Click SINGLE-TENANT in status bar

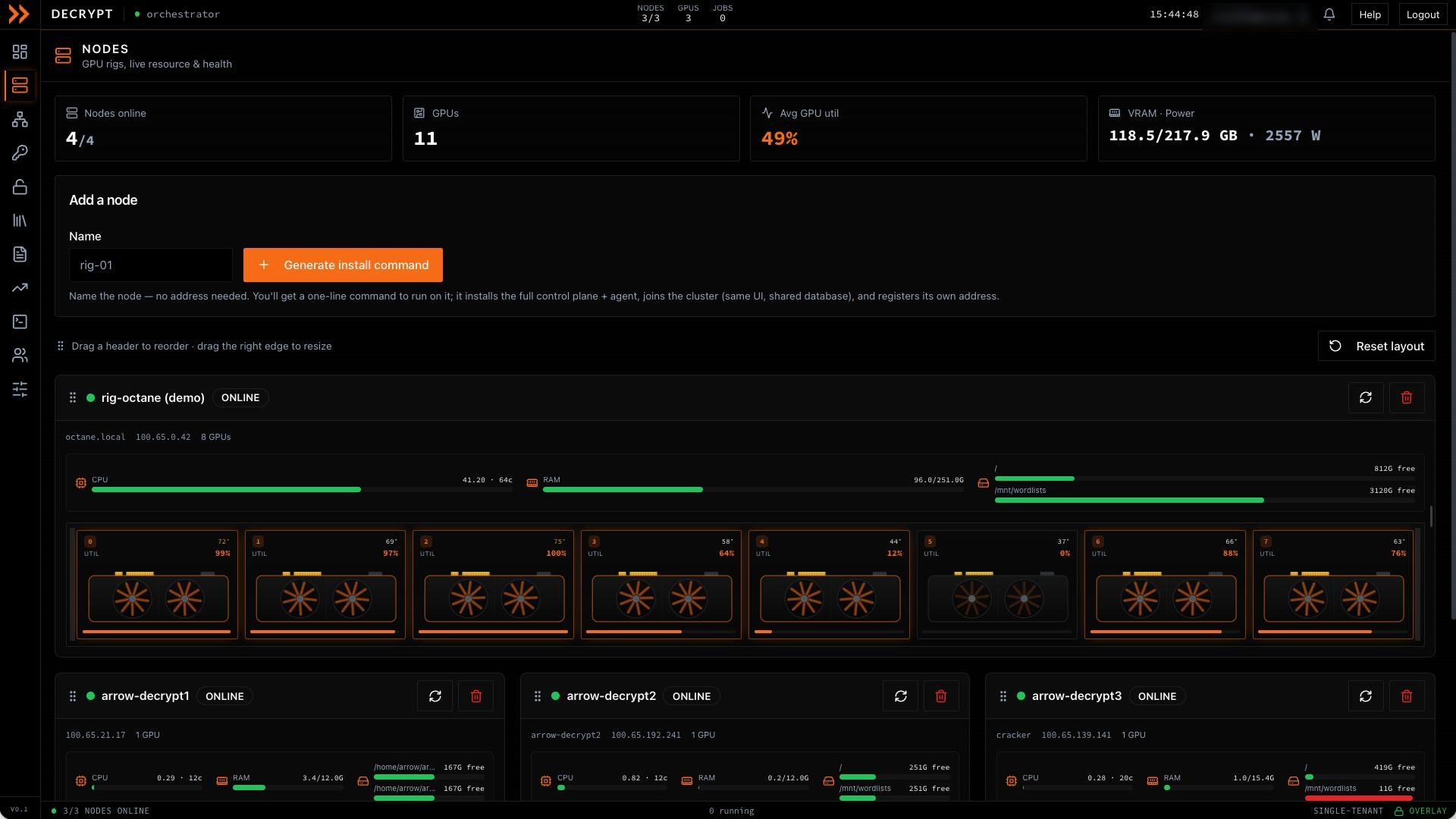click(x=1348, y=811)
